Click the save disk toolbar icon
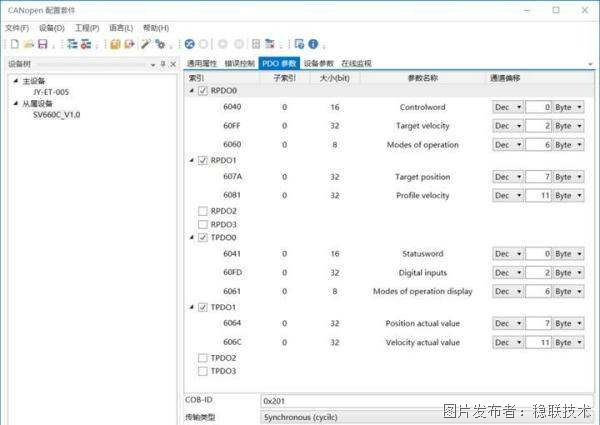 pos(42,44)
